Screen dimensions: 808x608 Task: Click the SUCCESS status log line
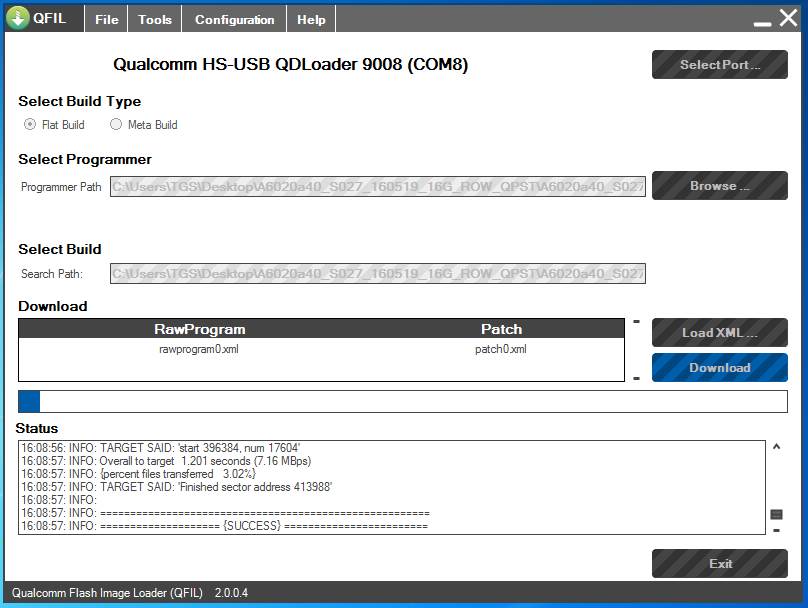point(225,526)
